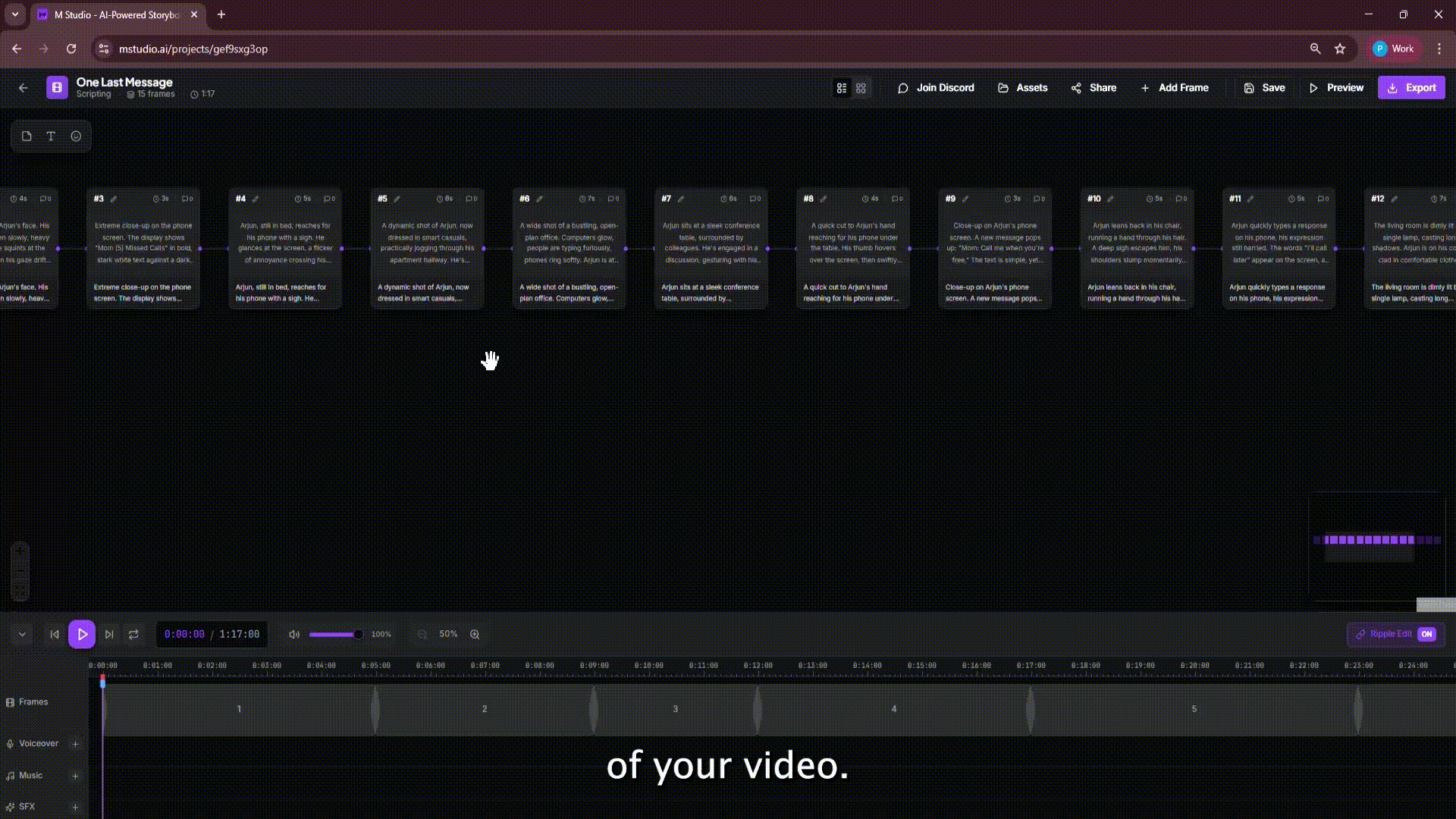Adjust the volume slider to lower level

pyautogui.click(x=326, y=634)
